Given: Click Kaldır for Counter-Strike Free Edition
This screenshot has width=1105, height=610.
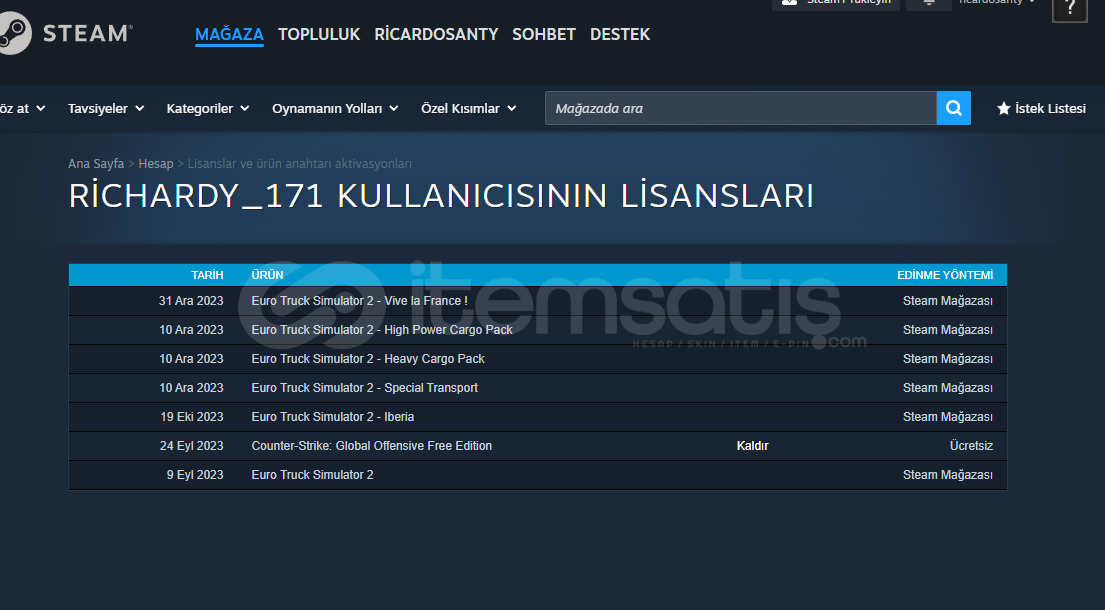Looking at the screenshot, I should click(x=753, y=446).
